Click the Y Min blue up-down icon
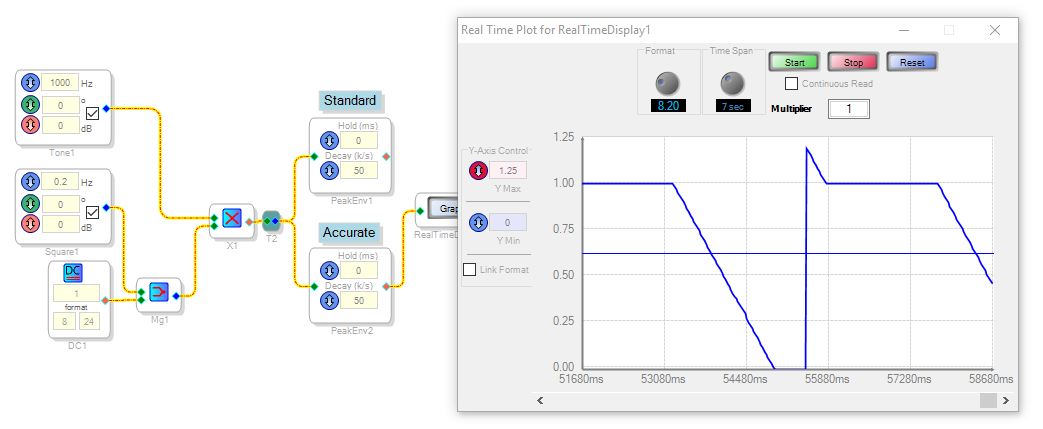 [x=477, y=223]
